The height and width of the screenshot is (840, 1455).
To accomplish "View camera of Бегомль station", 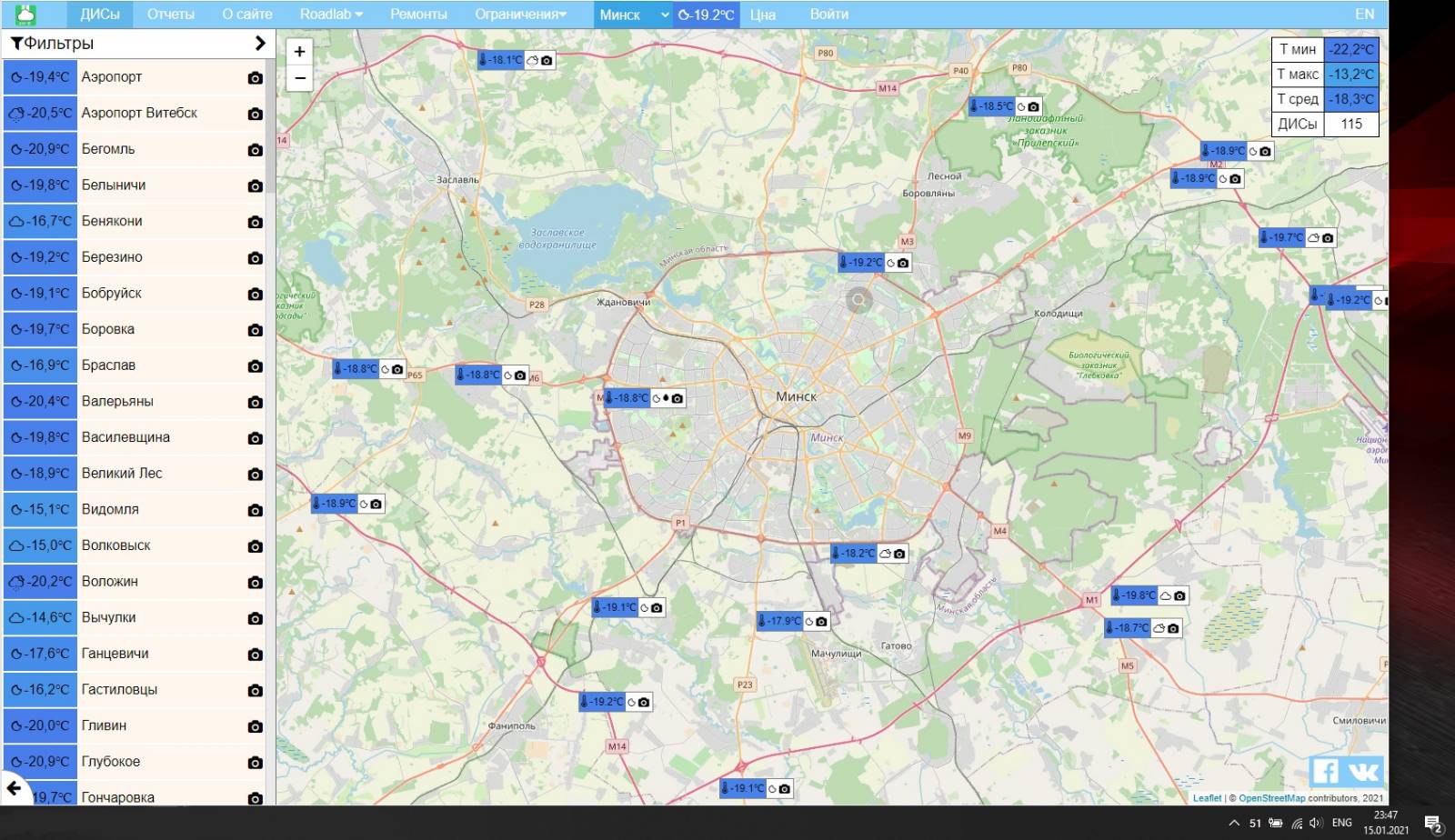I will click(x=256, y=150).
